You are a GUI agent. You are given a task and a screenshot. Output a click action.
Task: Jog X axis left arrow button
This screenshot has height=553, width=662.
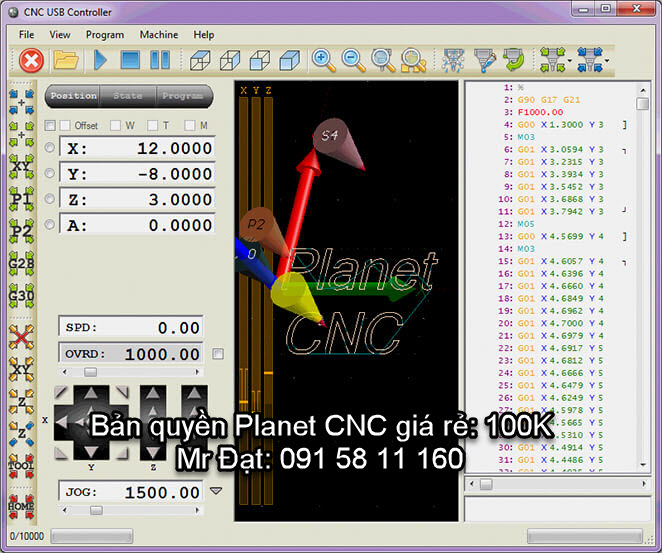(x=62, y=421)
